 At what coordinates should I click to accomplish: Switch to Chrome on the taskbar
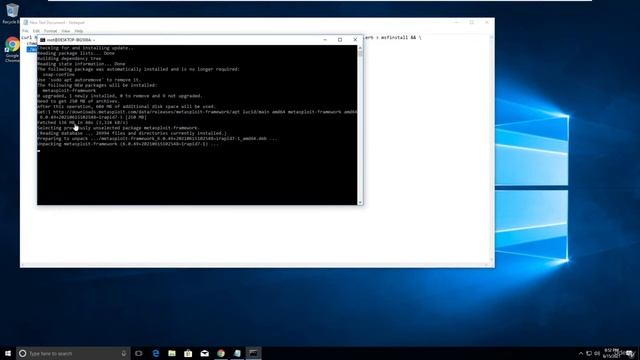(221, 353)
